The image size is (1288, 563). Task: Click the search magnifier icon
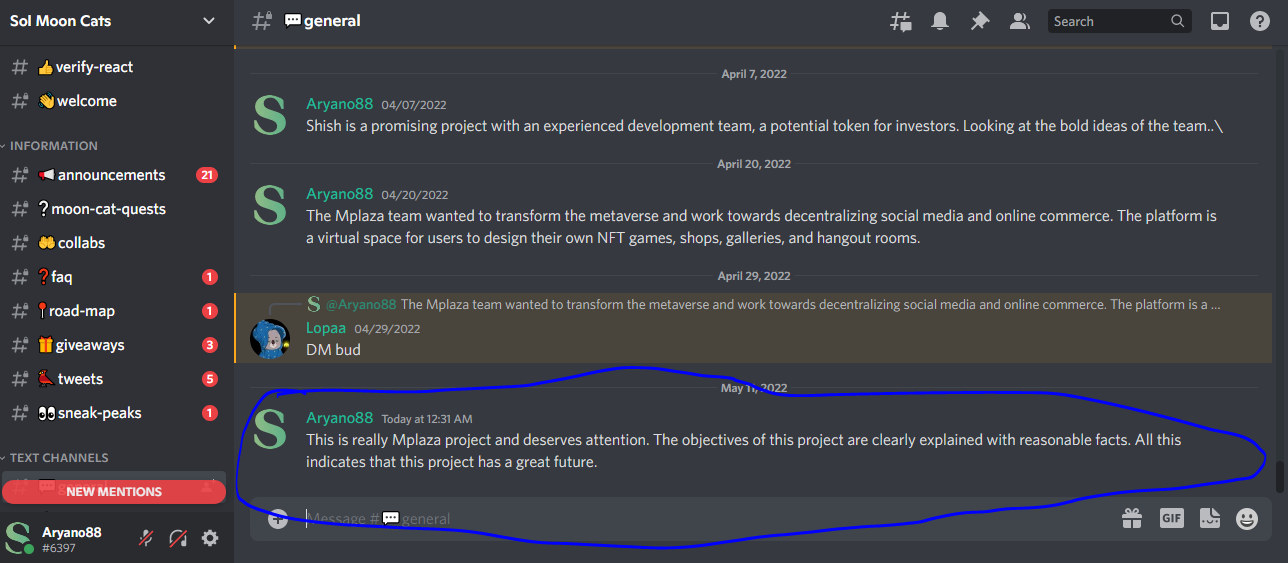[1178, 21]
